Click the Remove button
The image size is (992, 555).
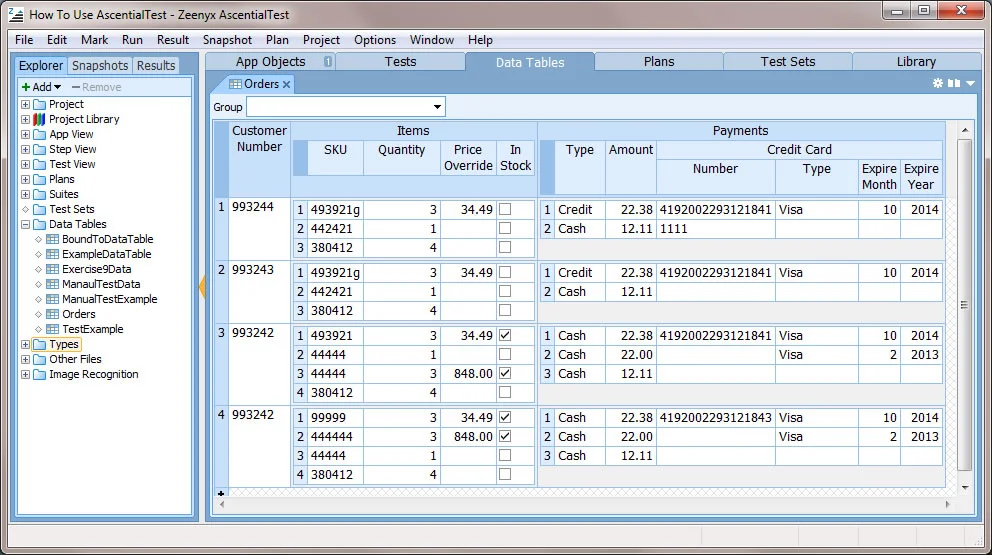(x=96, y=87)
